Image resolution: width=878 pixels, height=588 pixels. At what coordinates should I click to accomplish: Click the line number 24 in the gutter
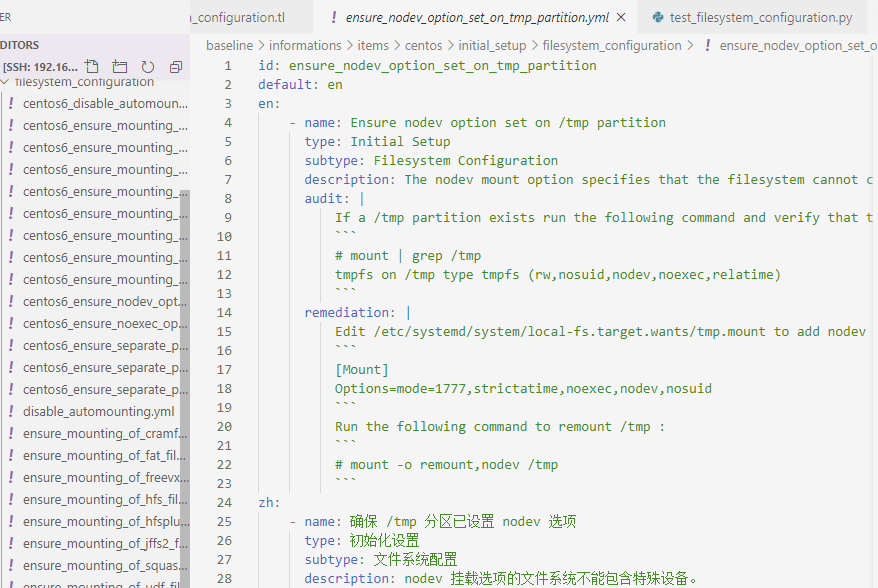[224, 502]
